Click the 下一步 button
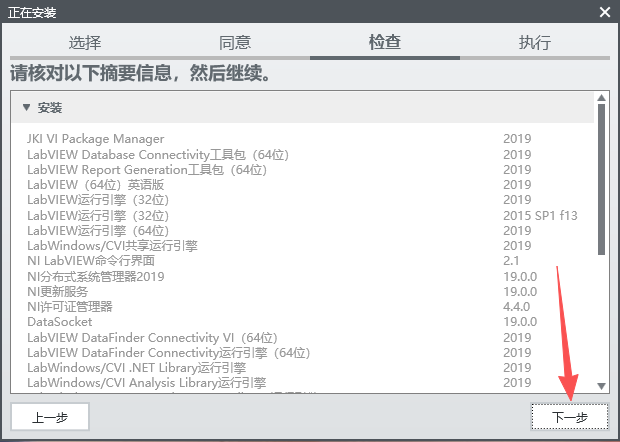The width and height of the screenshot is (620, 442). coord(570,417)
